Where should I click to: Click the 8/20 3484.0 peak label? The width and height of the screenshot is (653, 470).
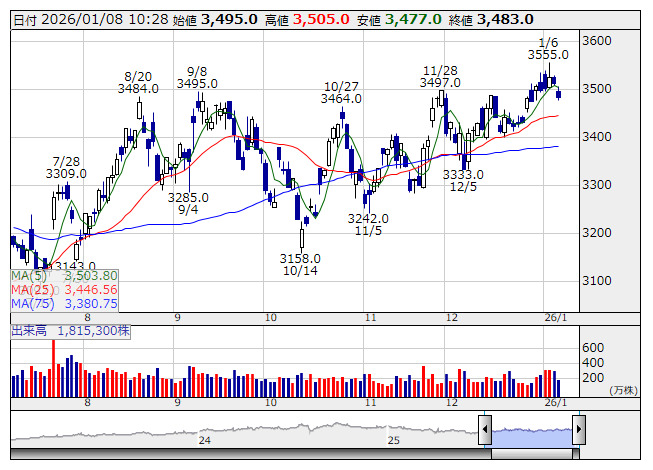(x=138, y=82)
